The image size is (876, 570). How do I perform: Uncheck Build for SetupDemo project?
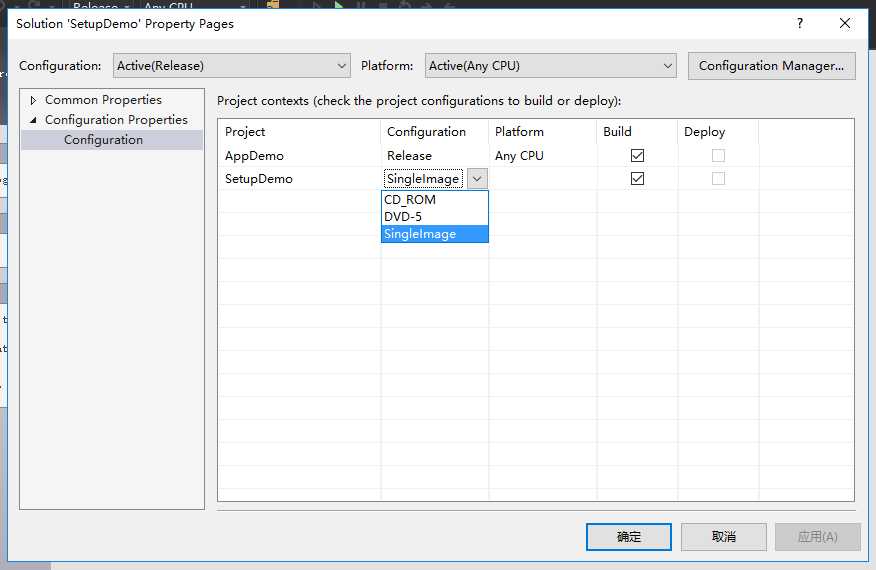[x=637, y=179]
